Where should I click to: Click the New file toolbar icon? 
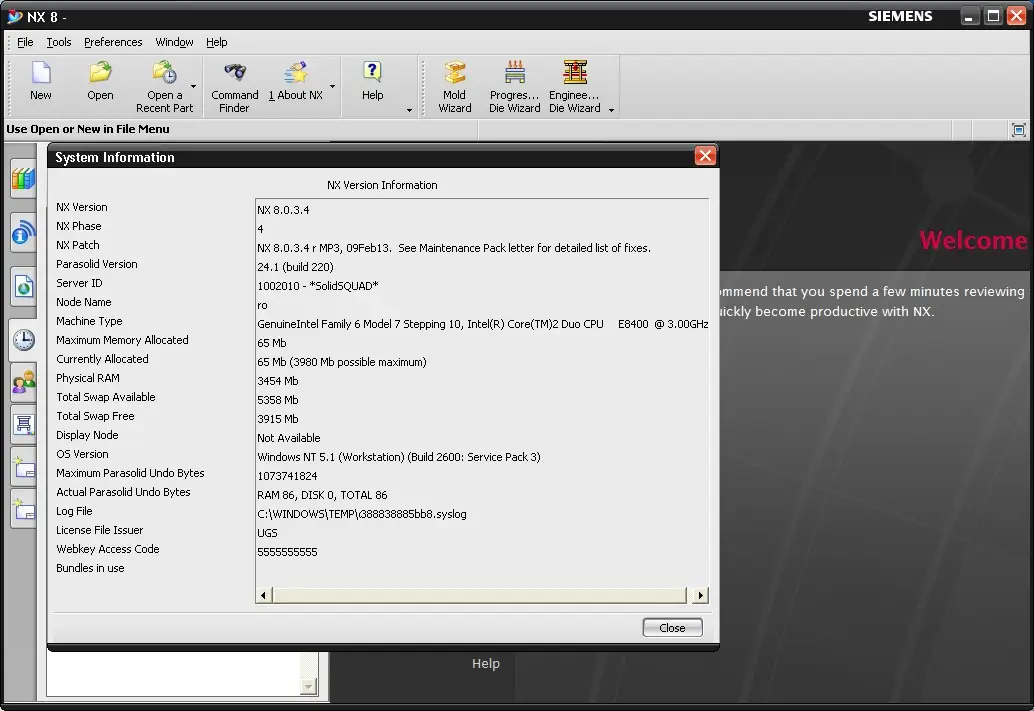click(x=41, y=73)
